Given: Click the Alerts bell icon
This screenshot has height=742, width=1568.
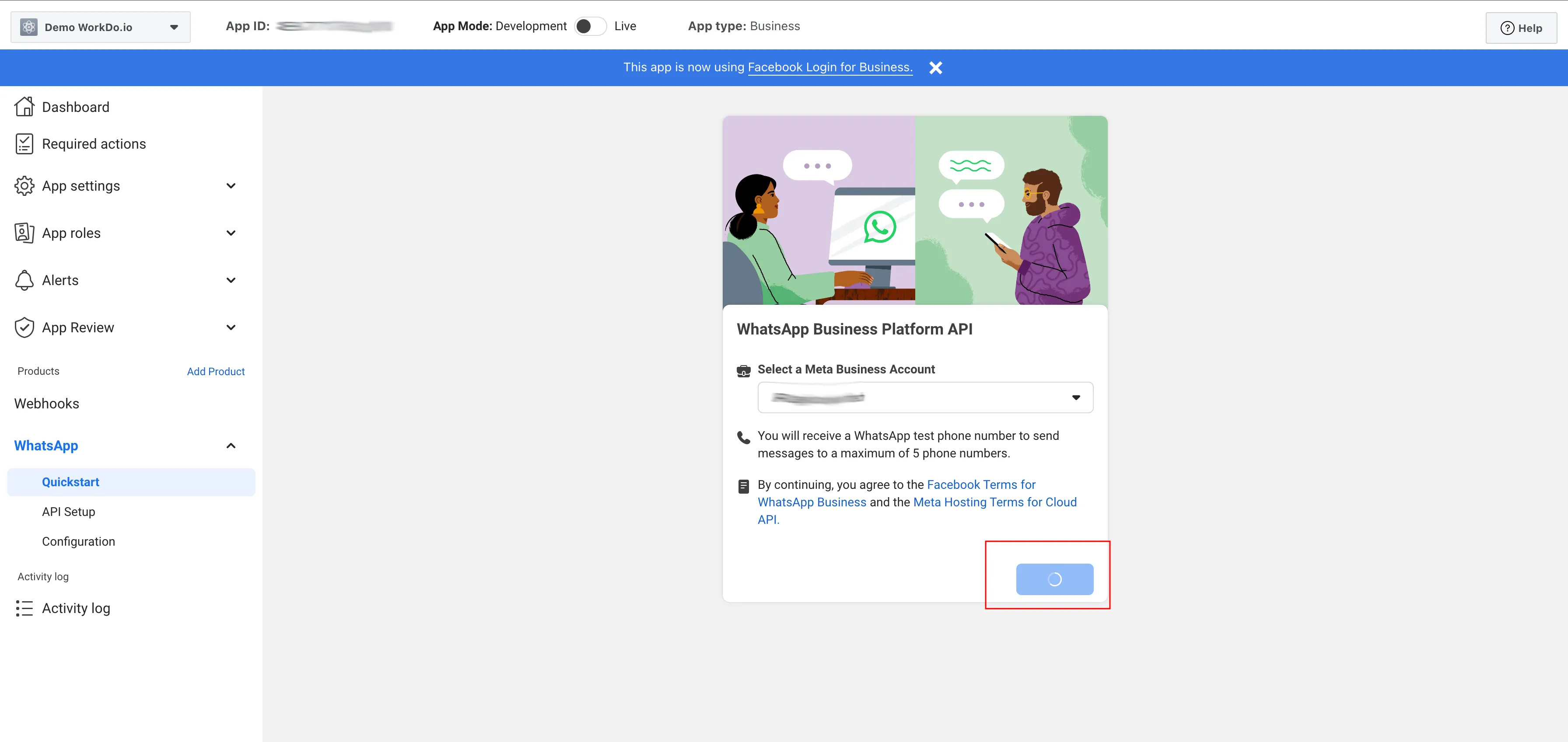Looking at the screenshot, I should (x=24, y=280).
